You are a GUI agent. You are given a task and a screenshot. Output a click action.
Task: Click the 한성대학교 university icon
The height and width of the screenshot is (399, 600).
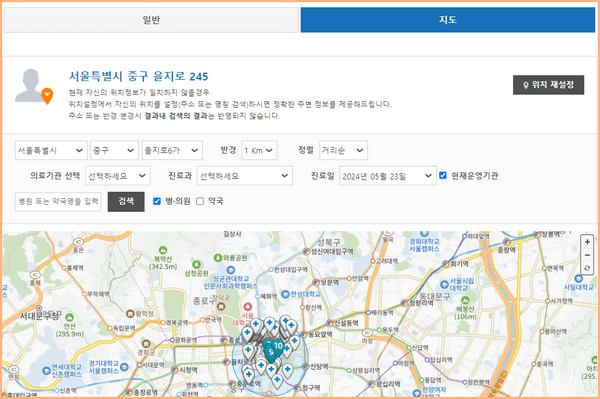[x=285, y=294]
